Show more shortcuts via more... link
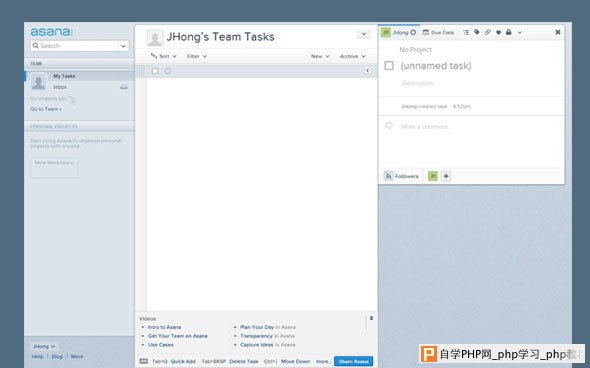This screenshot has width=590, height=368. [323, 362]
